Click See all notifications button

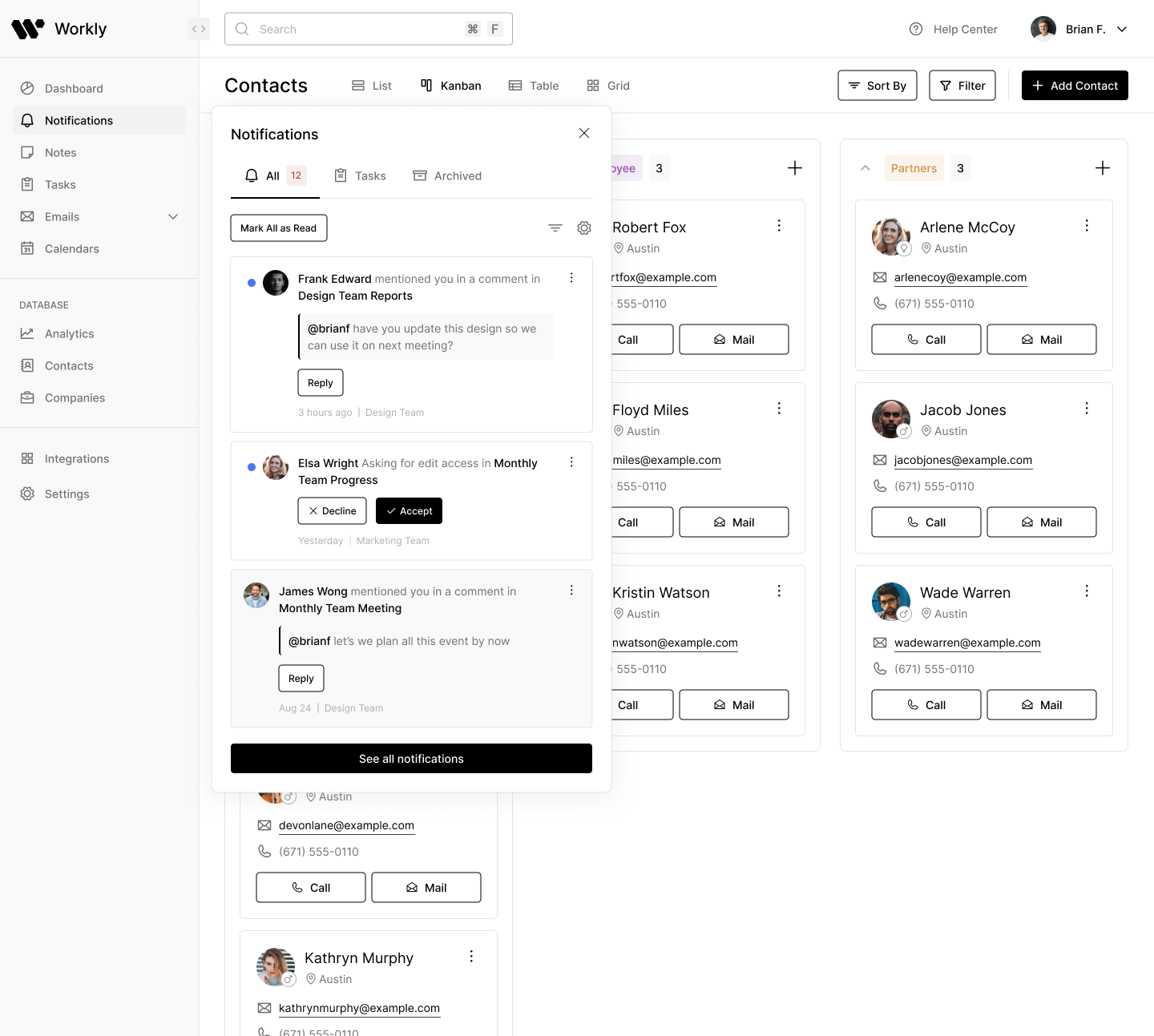click(411, 759)
